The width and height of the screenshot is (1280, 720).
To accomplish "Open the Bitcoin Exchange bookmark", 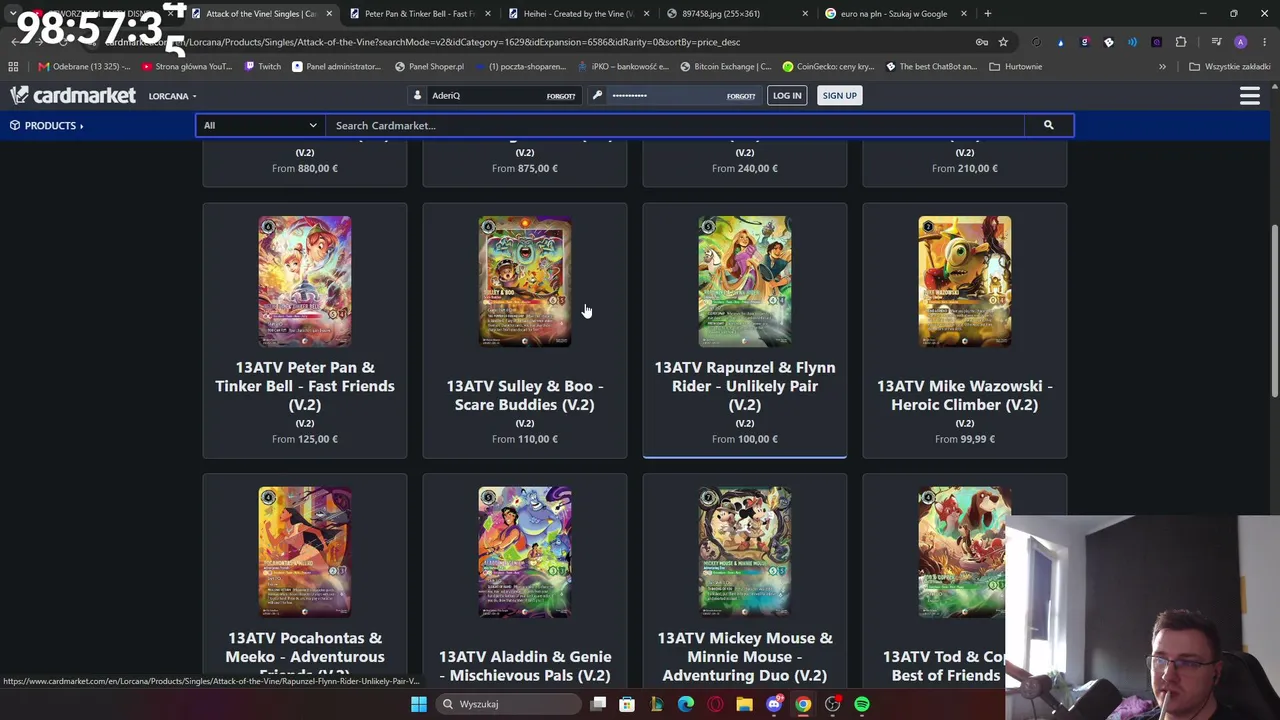I will 725,67.
